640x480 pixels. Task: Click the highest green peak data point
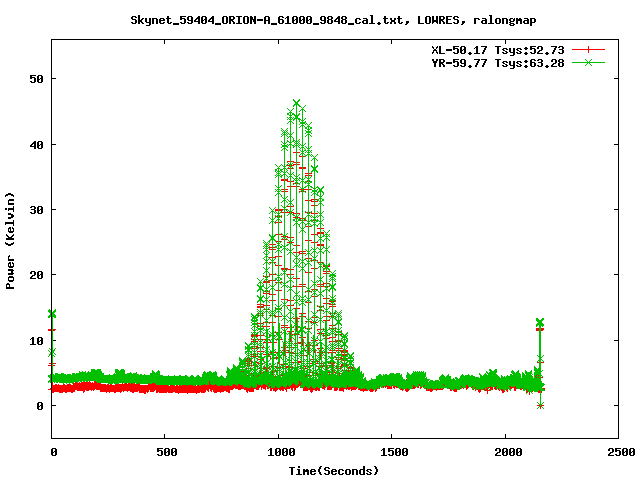point(296,103)
